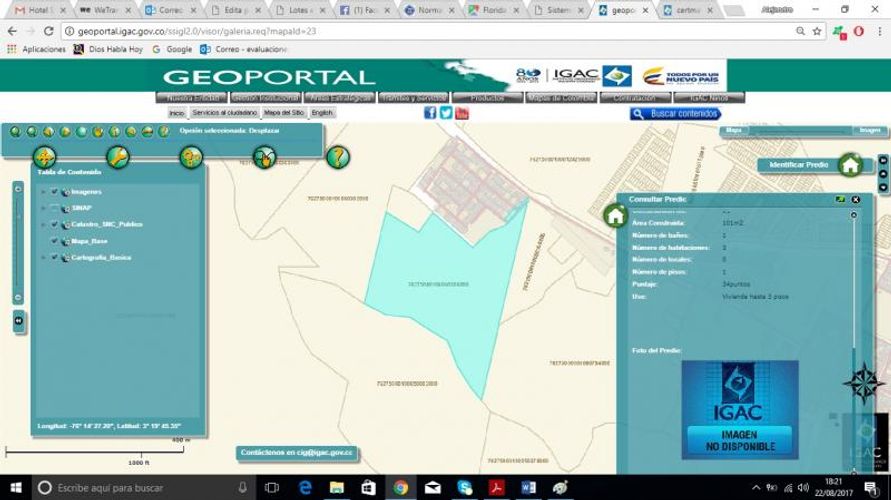Viewport: 891px width, 500px height.
Task: Open the query search widget
Action: [x=191, y=157]
